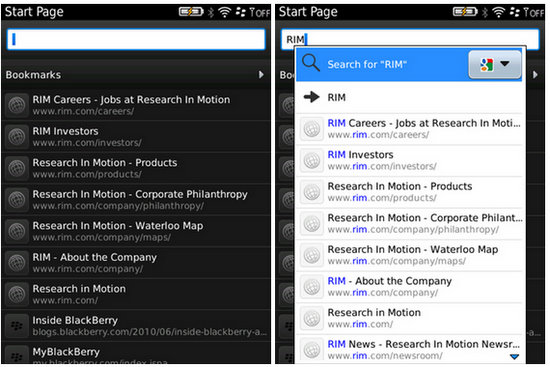Select Research in Motion www.rim.com/ suggestion

click(x=409, y=318)
